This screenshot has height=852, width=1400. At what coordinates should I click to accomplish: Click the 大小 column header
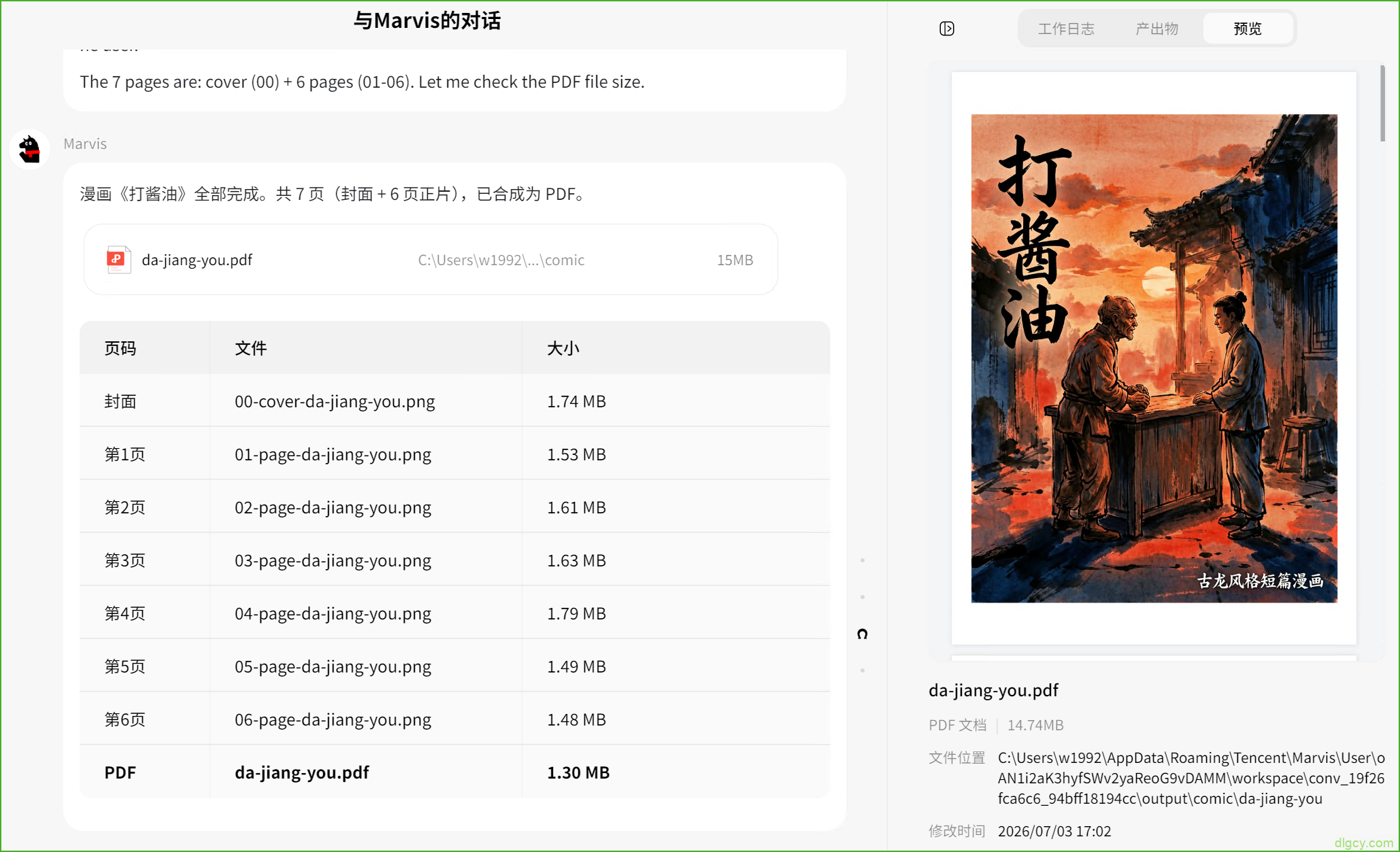[563, 348]
